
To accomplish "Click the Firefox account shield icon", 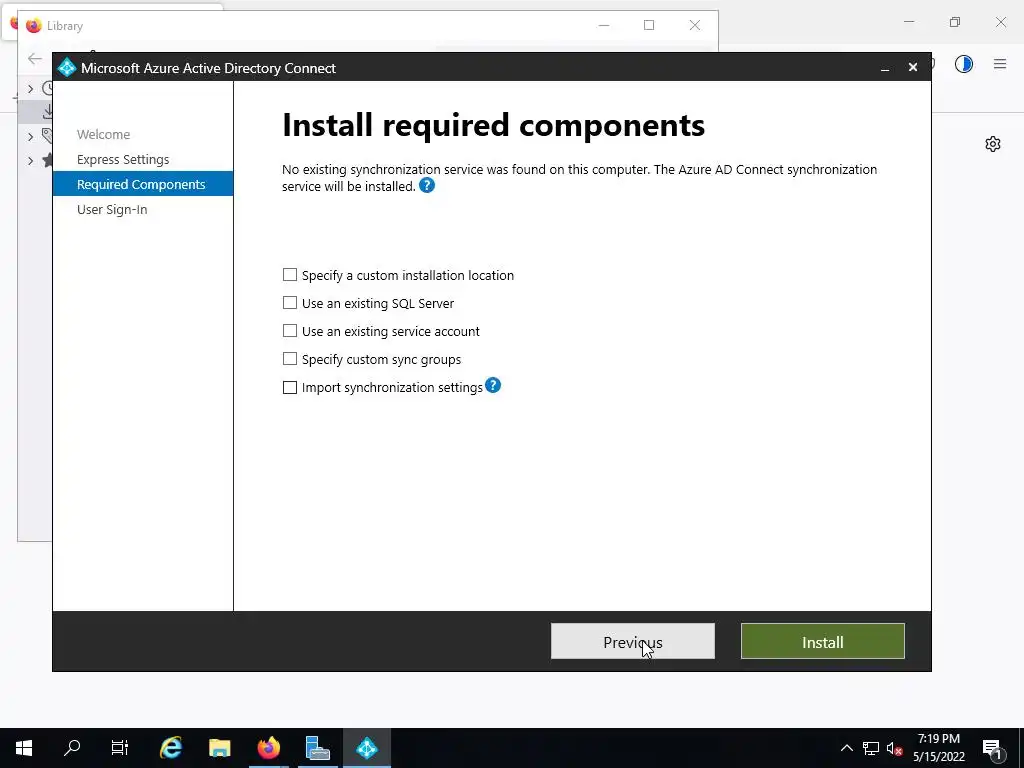I will tap(963, 63).
